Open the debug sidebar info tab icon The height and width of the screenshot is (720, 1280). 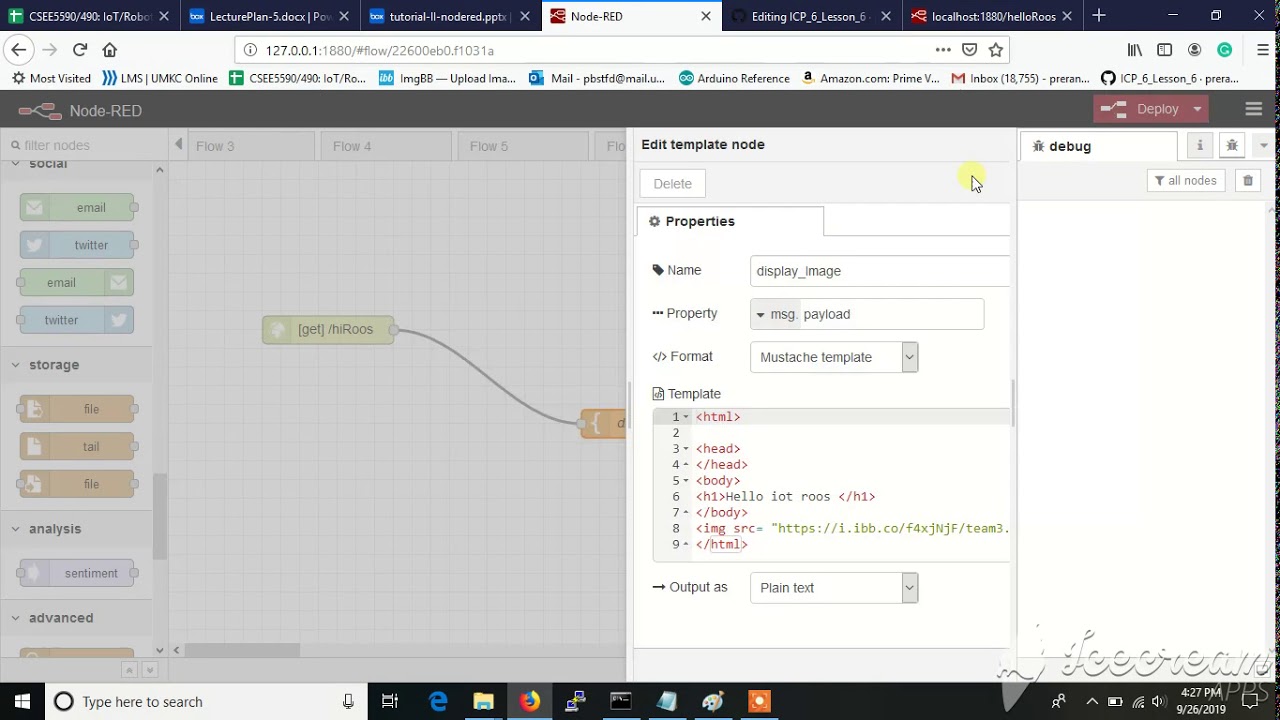(1200, 146)
